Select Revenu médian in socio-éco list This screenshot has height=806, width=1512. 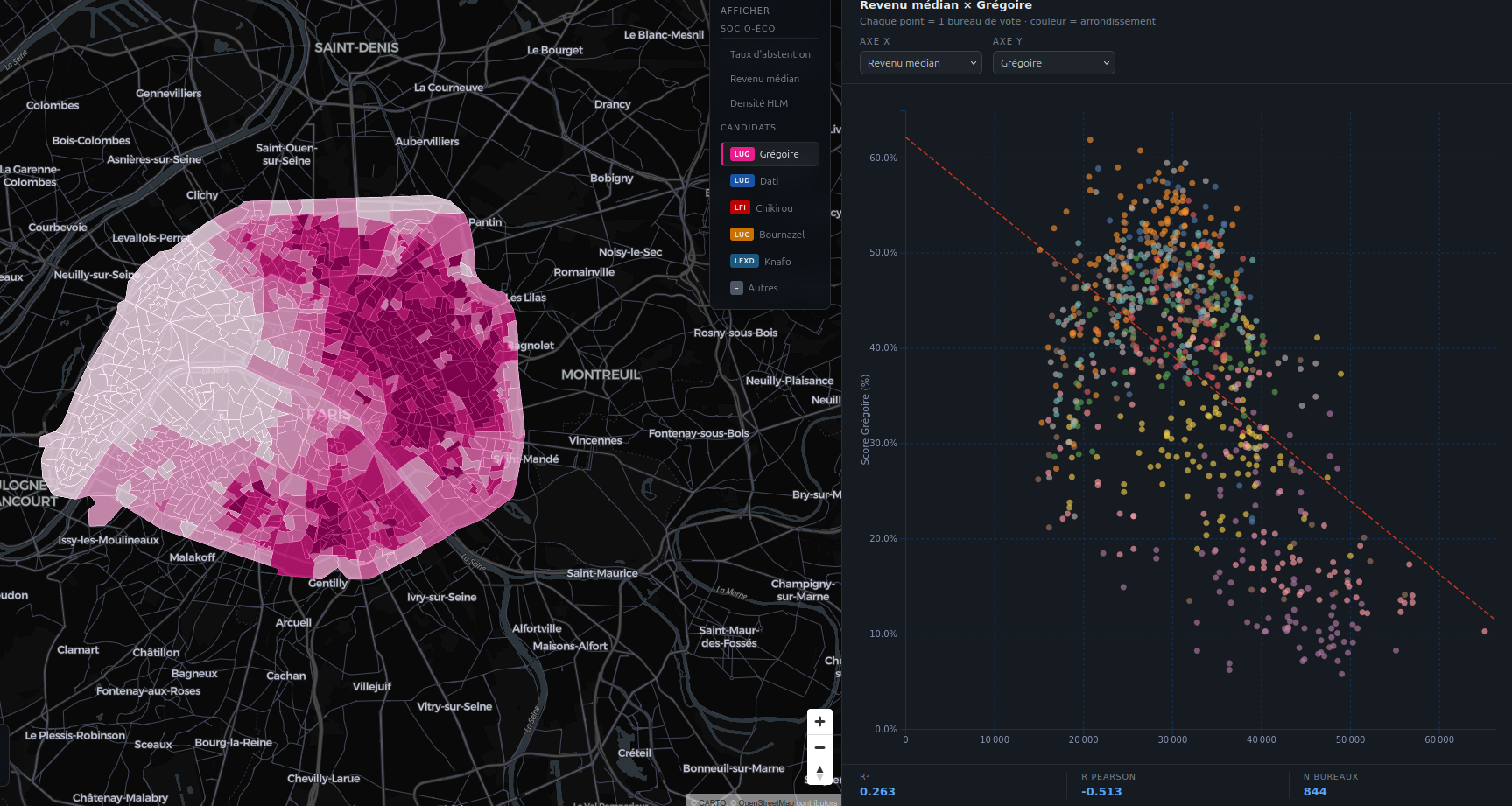pos(764,79)
